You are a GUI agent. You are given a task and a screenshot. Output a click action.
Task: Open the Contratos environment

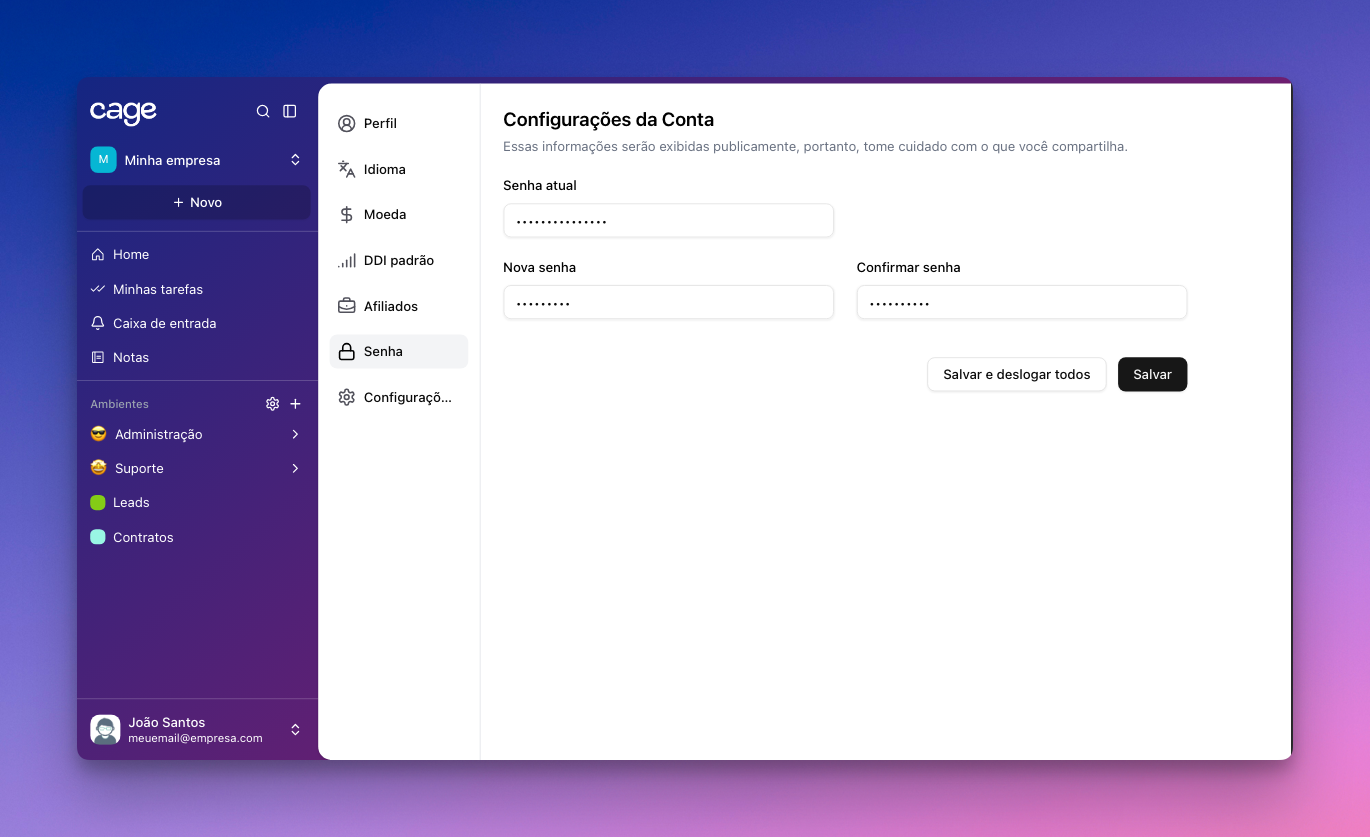point(143,537)
